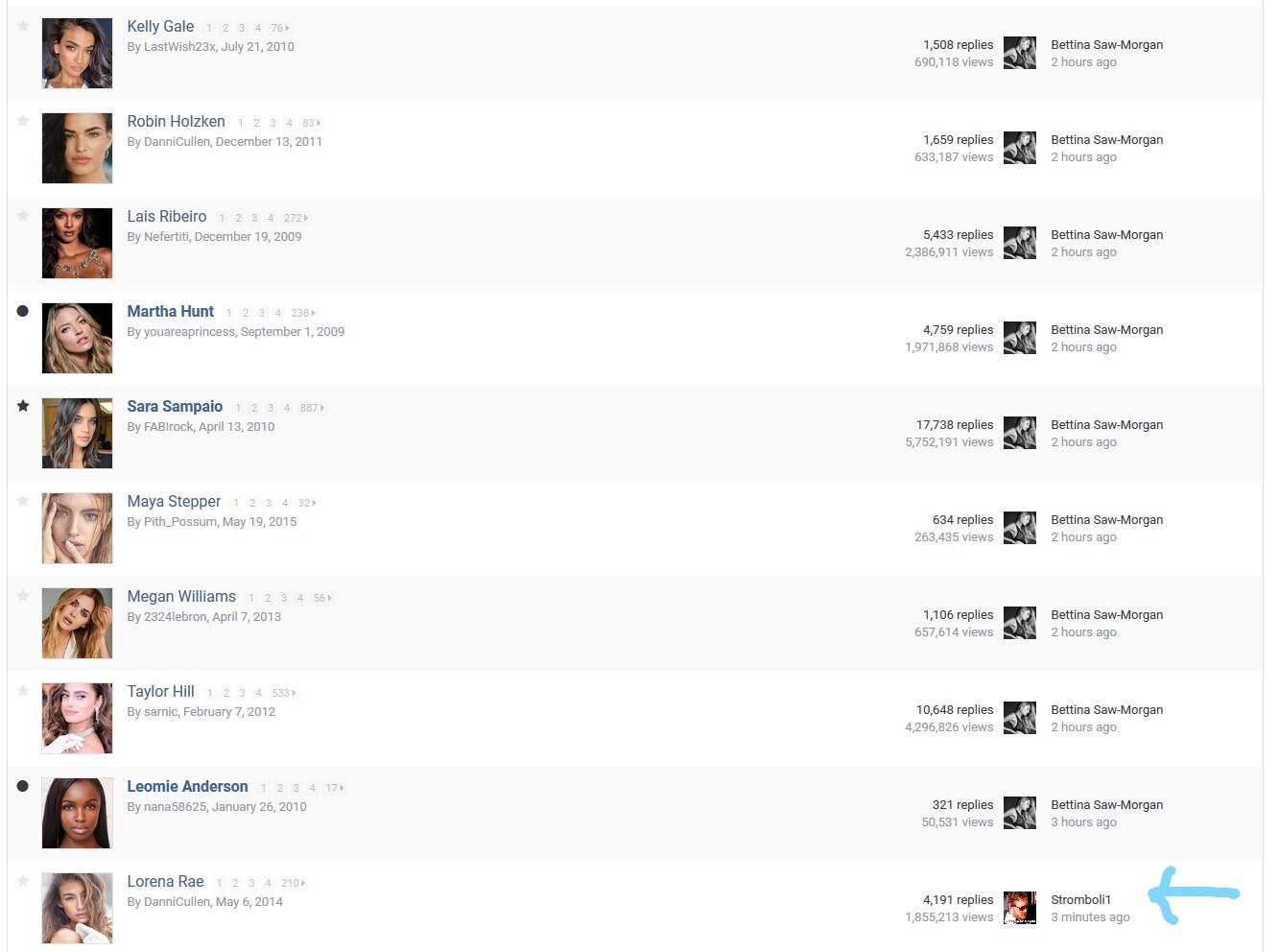The width and height of the screenshot is (1279, 952).
Task: Click the filled star beside Sara Sampaio
Action: [23, 406]
